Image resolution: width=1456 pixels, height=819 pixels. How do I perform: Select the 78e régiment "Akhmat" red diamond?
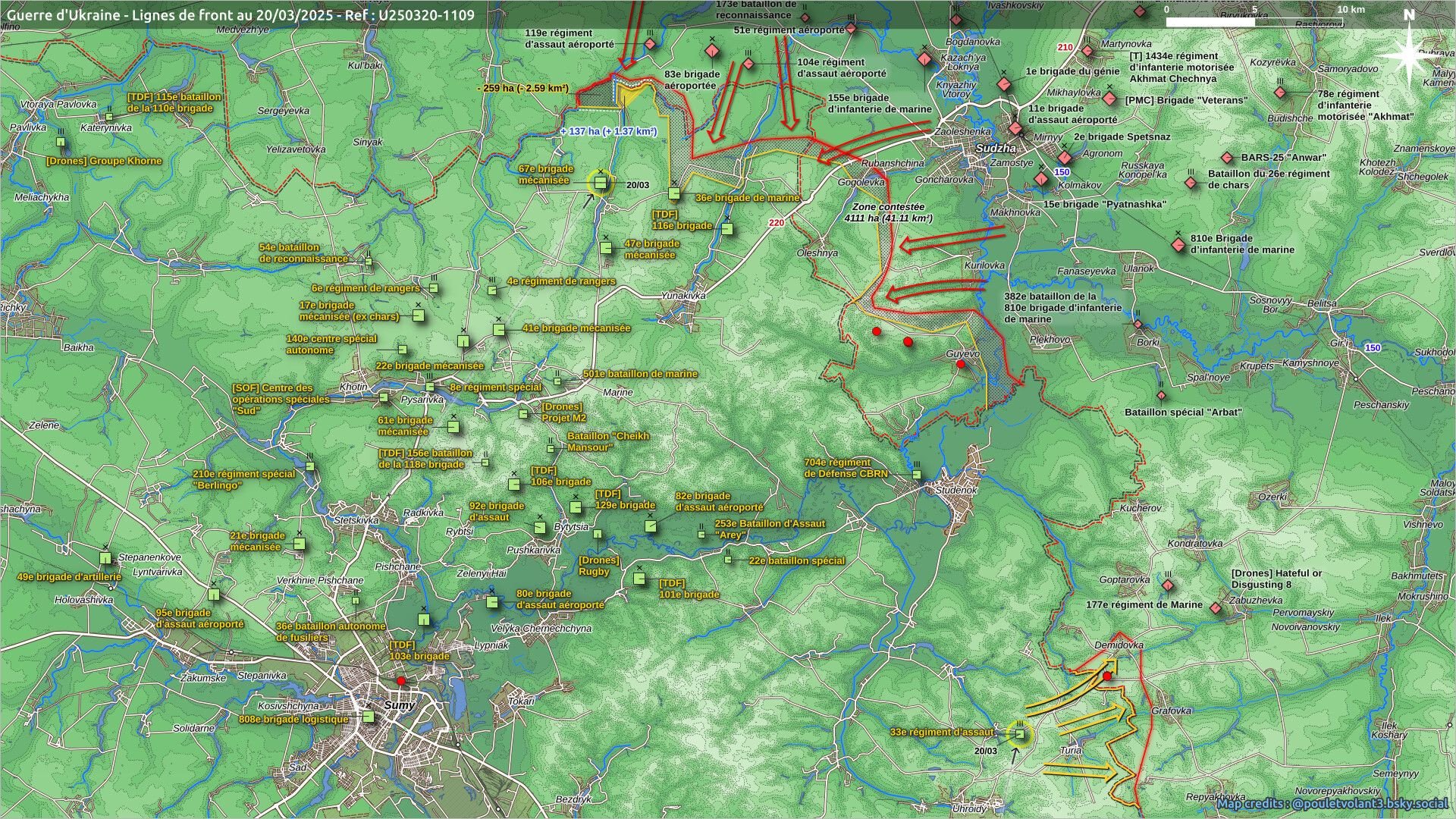(x=1280, y=93)
